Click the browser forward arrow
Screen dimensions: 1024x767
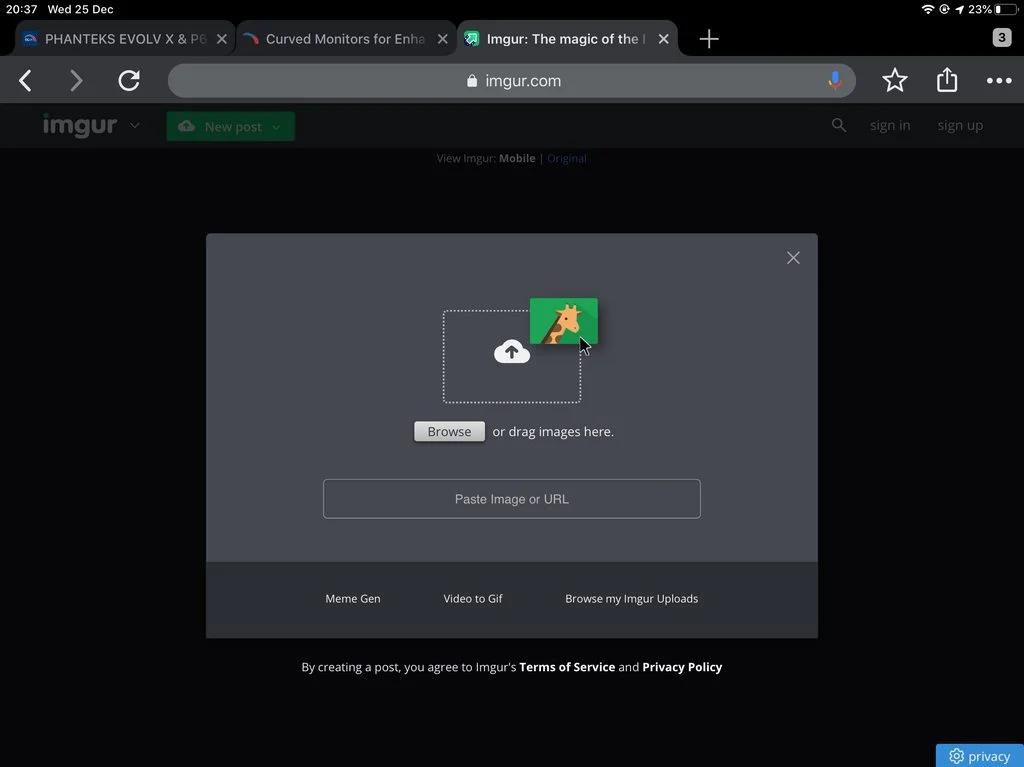(x=76, y=80)
